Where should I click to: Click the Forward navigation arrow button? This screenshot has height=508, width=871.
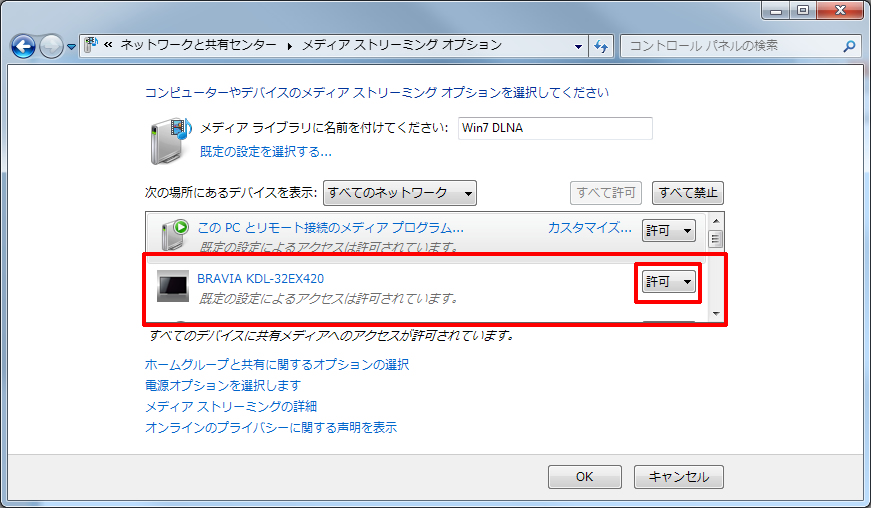[x=51, y=47]
